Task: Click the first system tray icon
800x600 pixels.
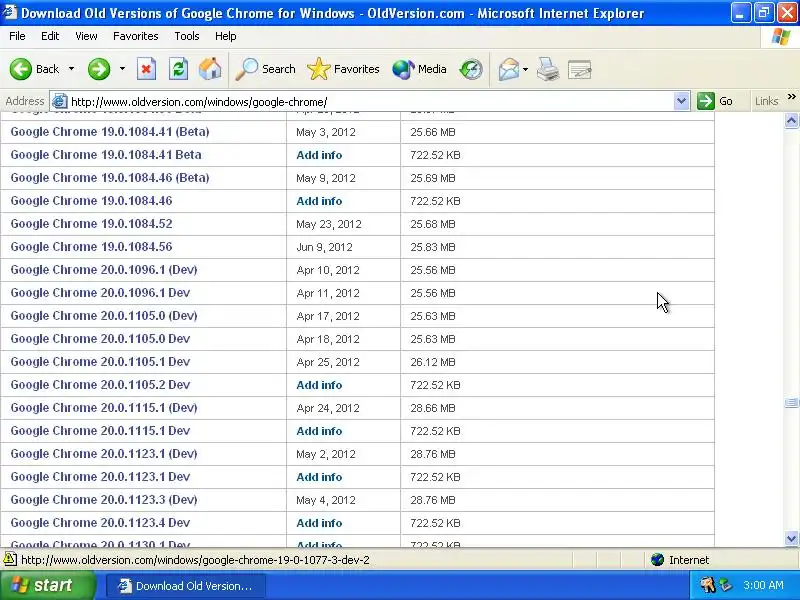Action: pos(708,585)
